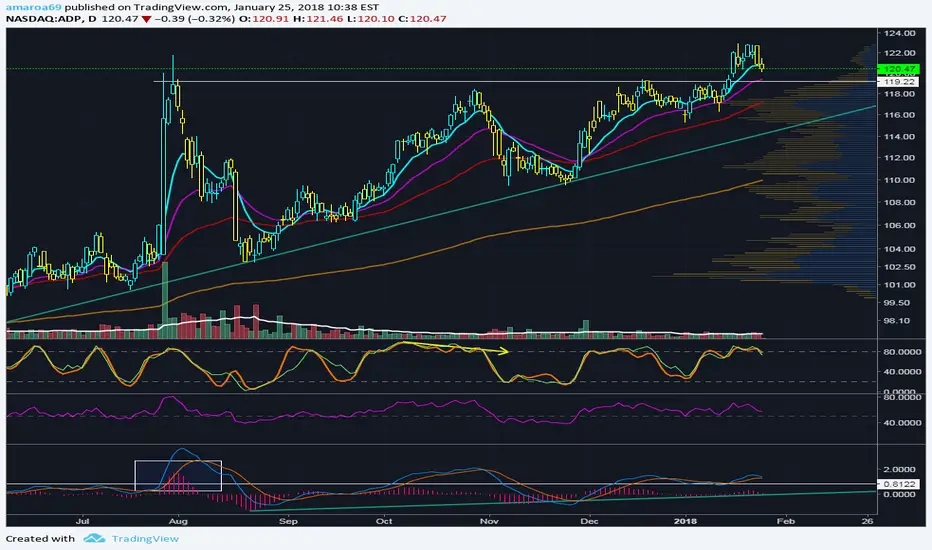Click the change text −0.39 (−0.32%)

coord(195,19)
